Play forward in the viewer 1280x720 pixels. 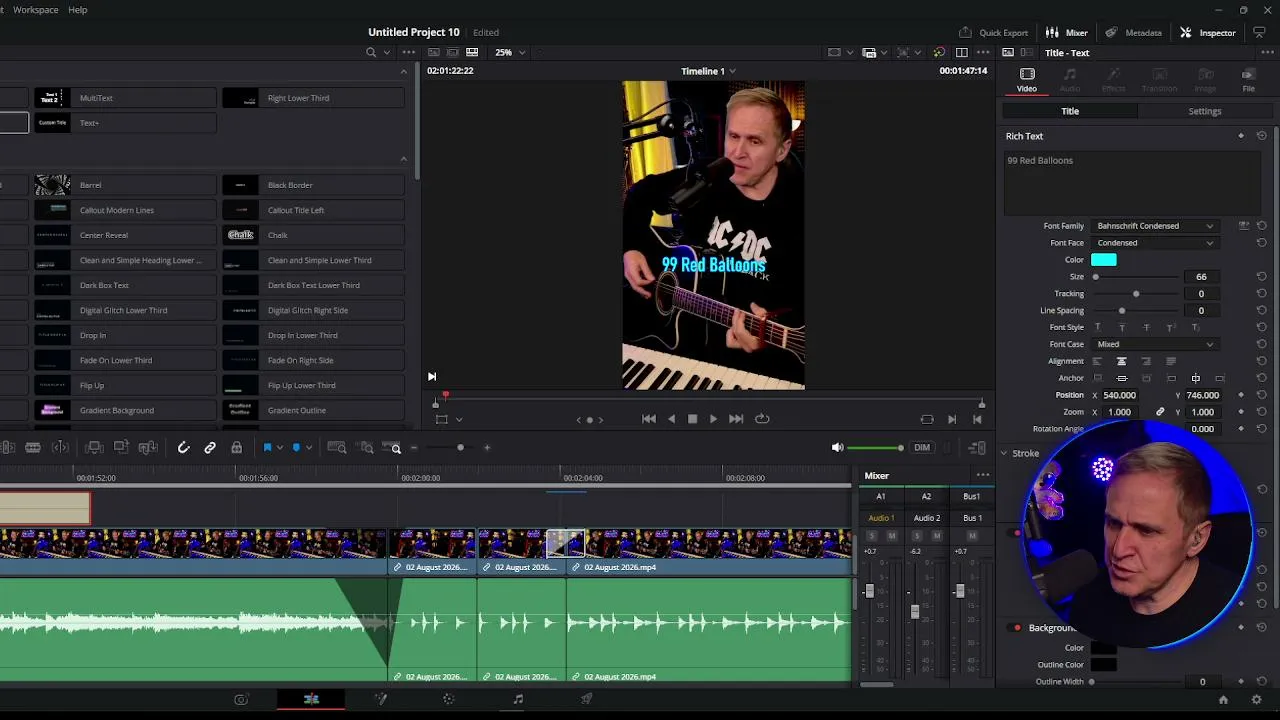tap(713, 419)
